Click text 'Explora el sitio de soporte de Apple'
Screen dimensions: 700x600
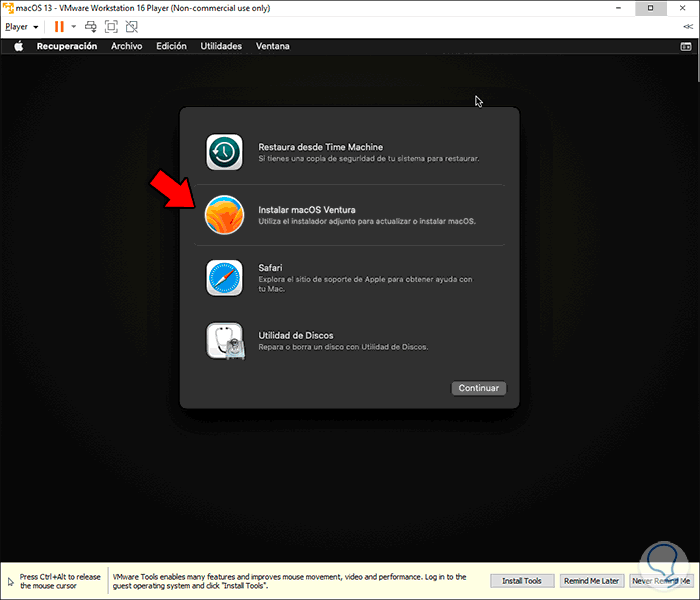(321, 279)
